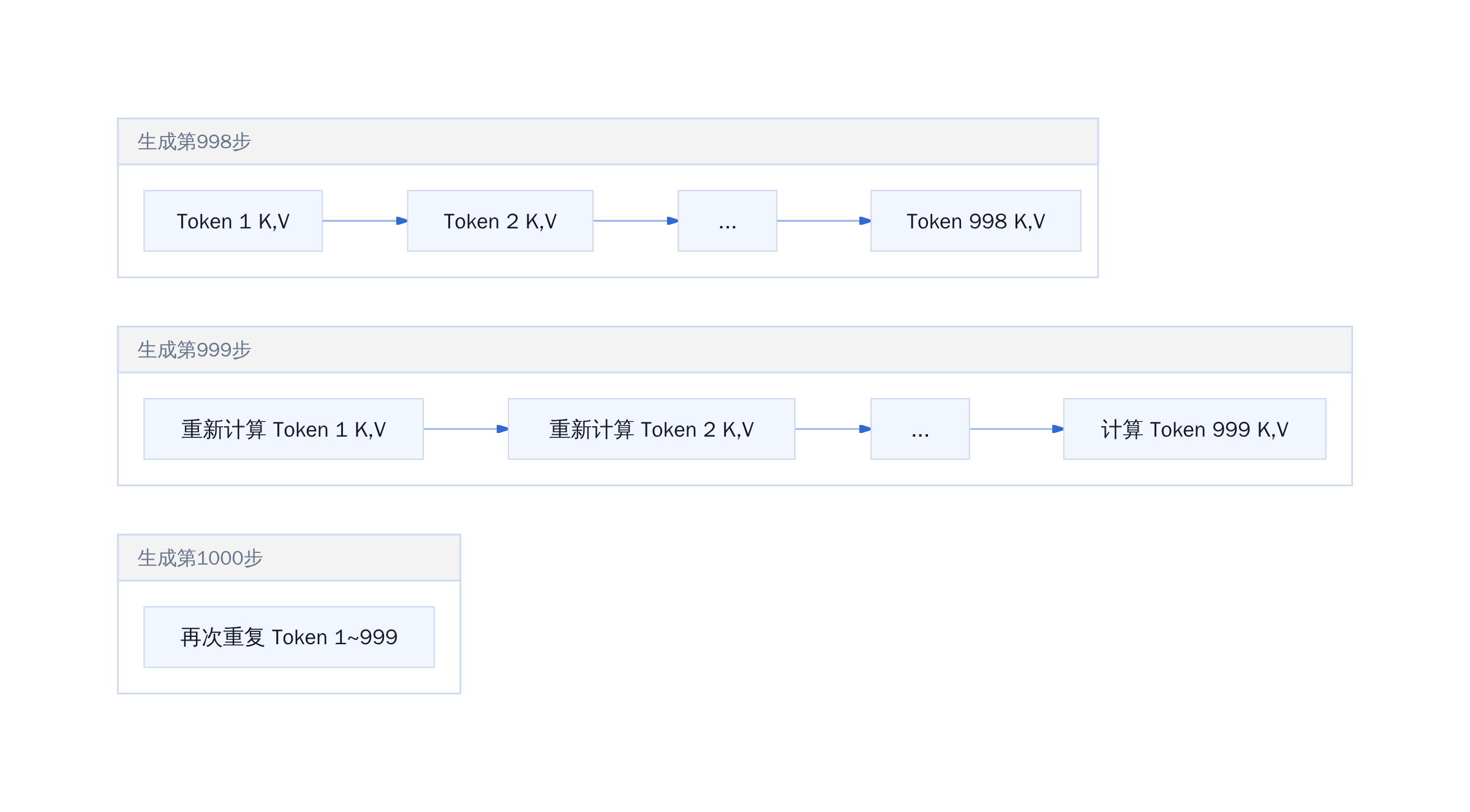Click arrow after 重新计算 Token 1 K,V
The image size is (1470, 812).
point(466,429)
